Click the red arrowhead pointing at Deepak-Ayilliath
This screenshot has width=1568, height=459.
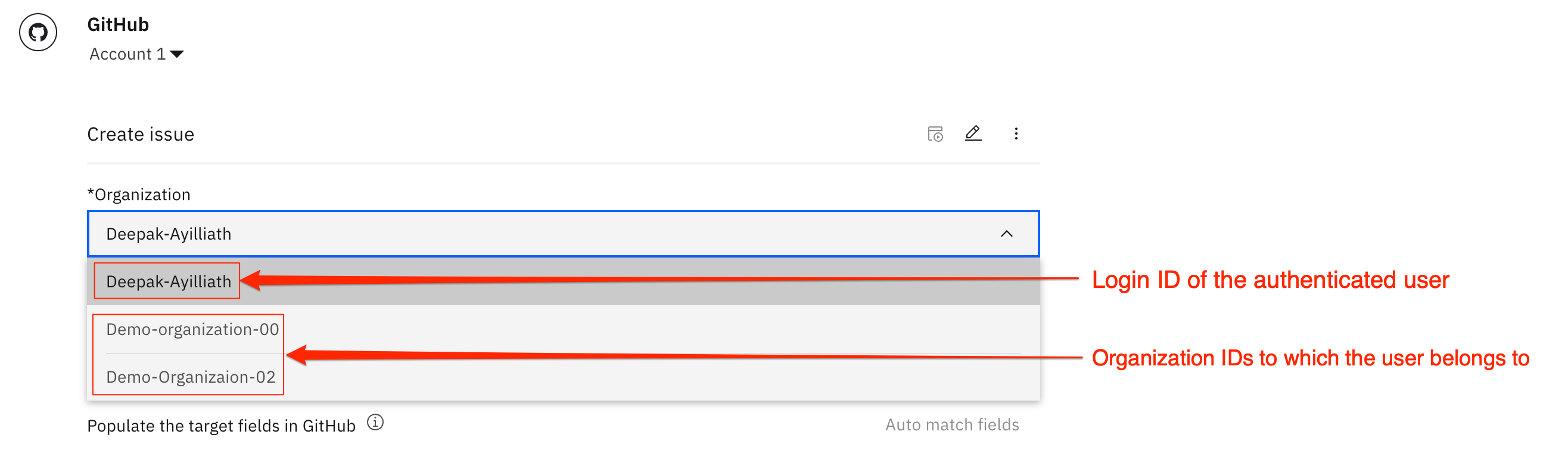point(251,280)
